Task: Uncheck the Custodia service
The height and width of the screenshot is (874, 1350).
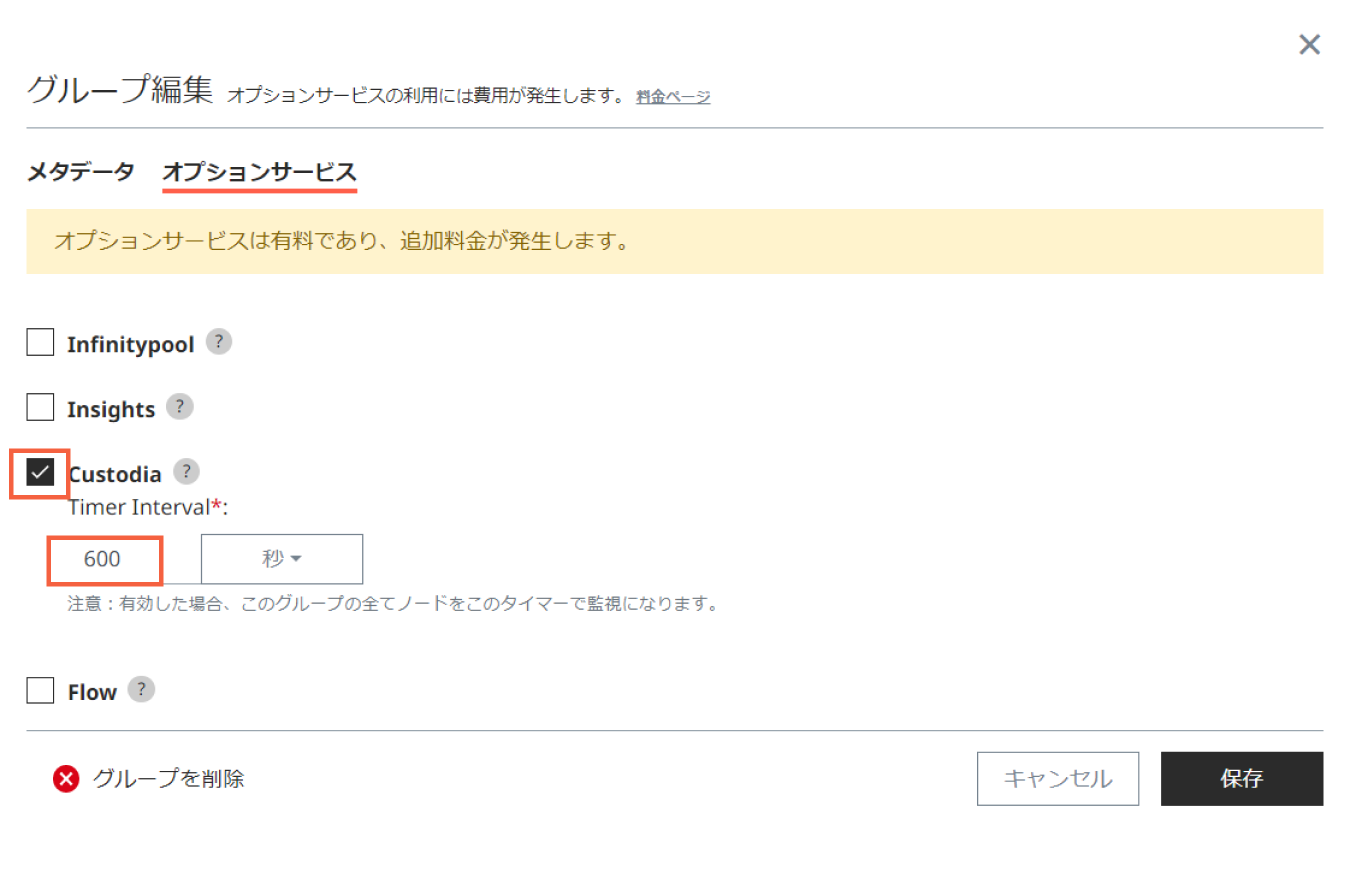Action: tap(40, 472)
